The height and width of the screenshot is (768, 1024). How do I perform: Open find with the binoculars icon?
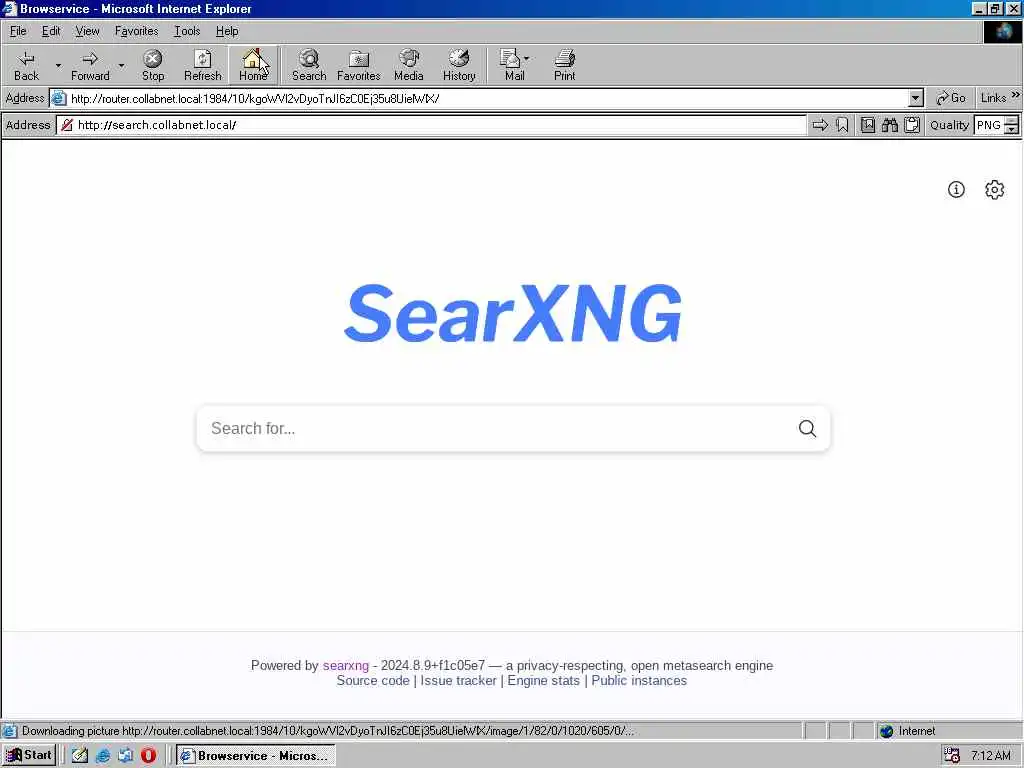coord(889,125)
